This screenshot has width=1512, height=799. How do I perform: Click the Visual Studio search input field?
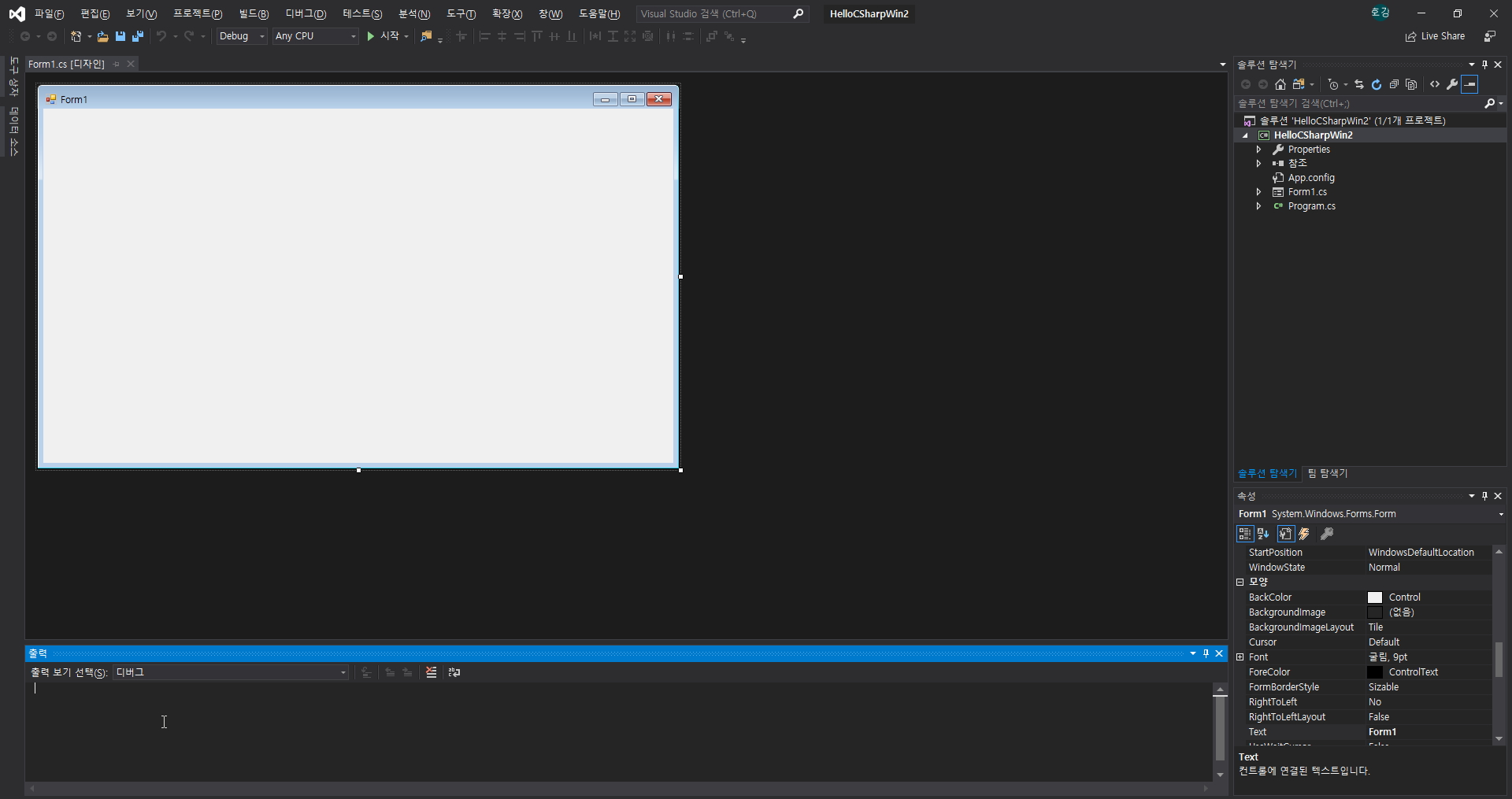pyautogui.click(x=713, y=13)
